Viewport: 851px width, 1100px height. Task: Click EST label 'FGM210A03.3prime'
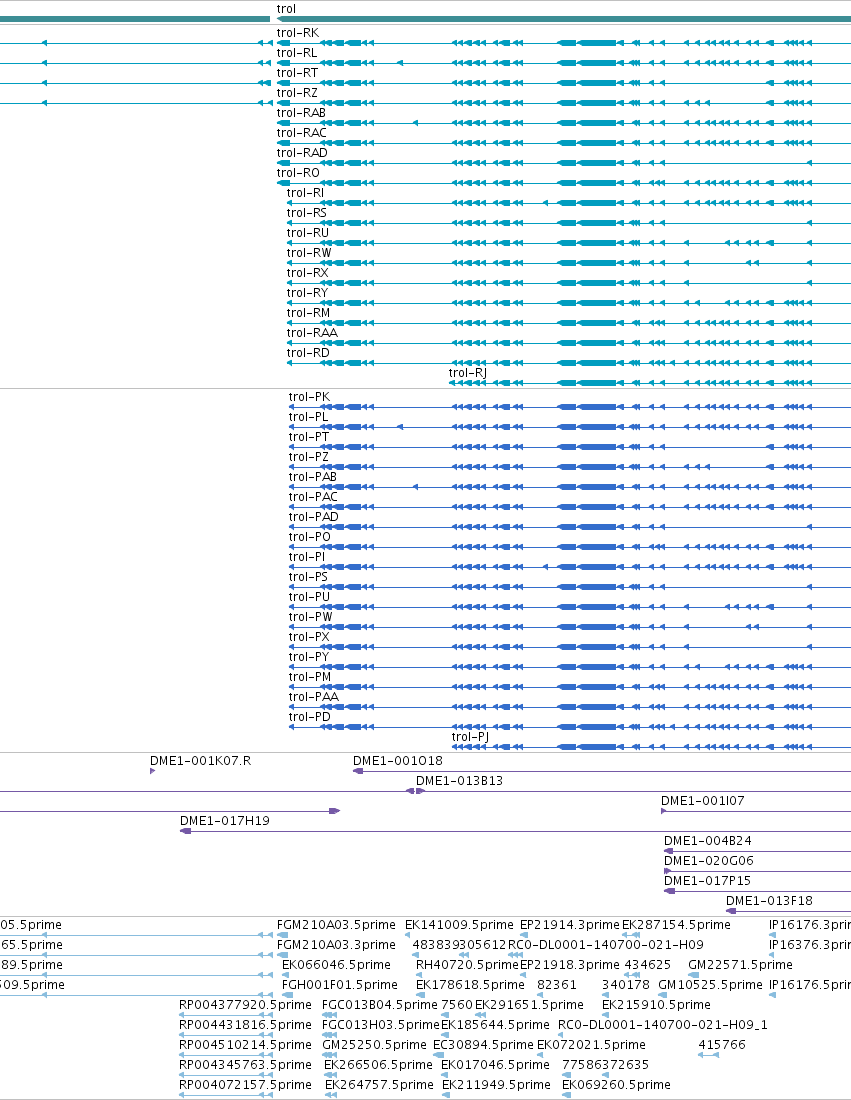(336, 945)
